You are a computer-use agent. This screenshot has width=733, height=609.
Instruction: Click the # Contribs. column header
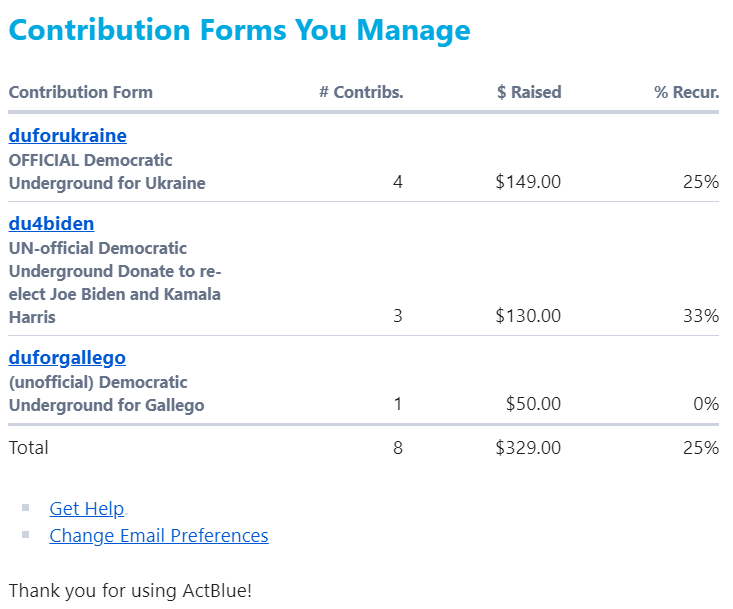(x=361, y=92)
